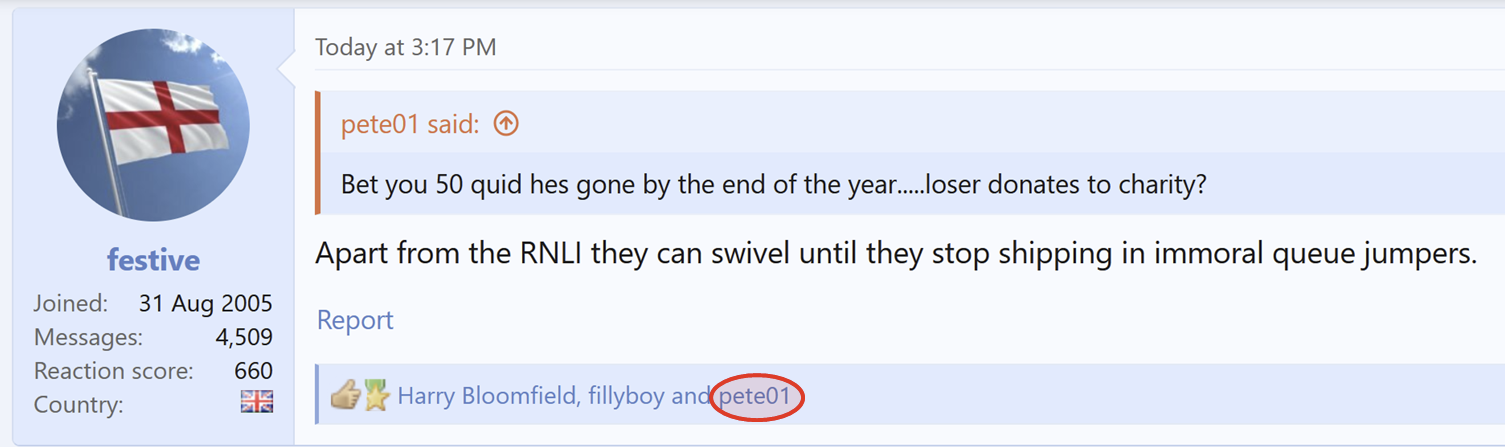Click the gold star medal reaction icon
The image size is (1505, 447).
click(375, 395)
